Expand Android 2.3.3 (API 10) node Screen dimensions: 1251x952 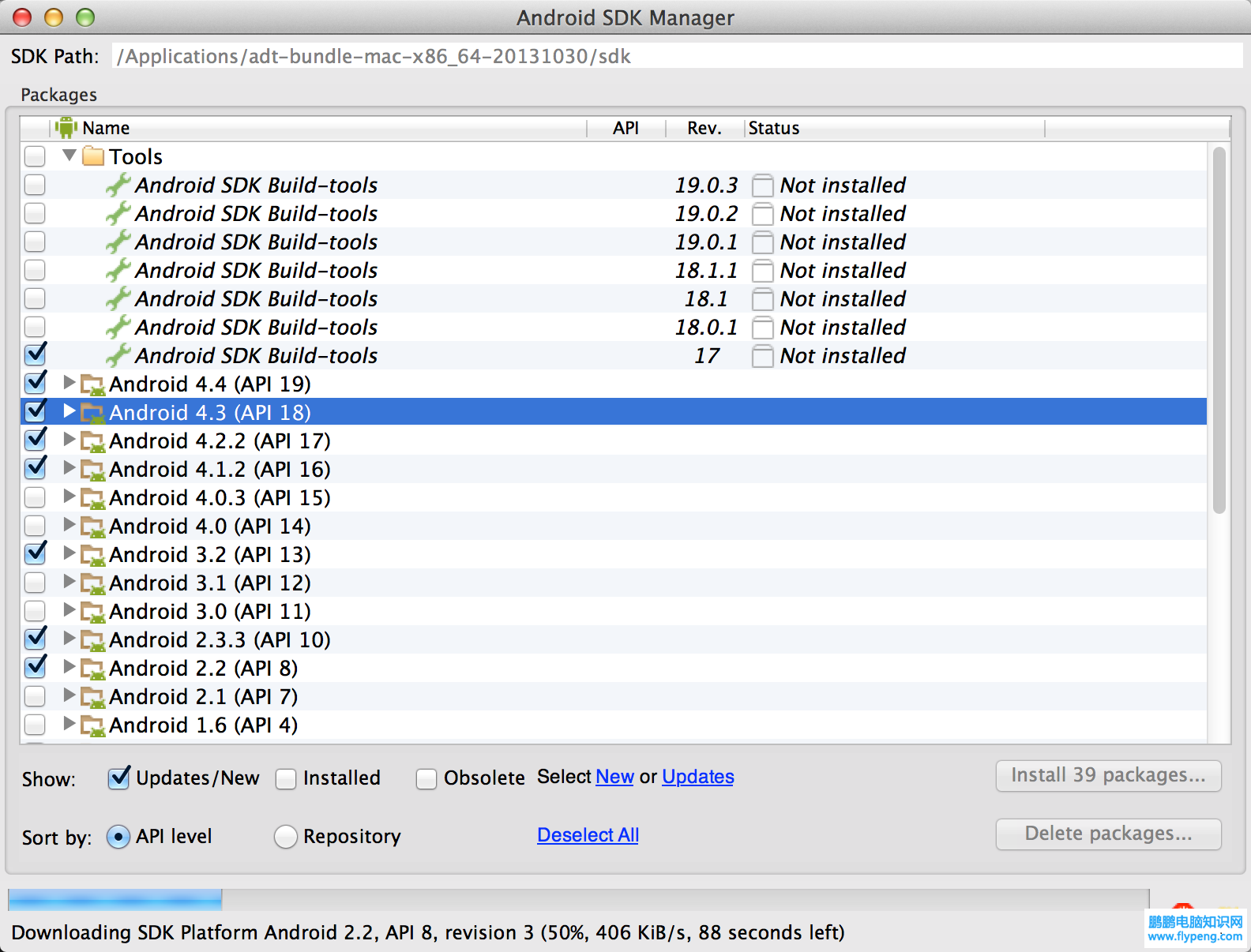tap(69, 639)
